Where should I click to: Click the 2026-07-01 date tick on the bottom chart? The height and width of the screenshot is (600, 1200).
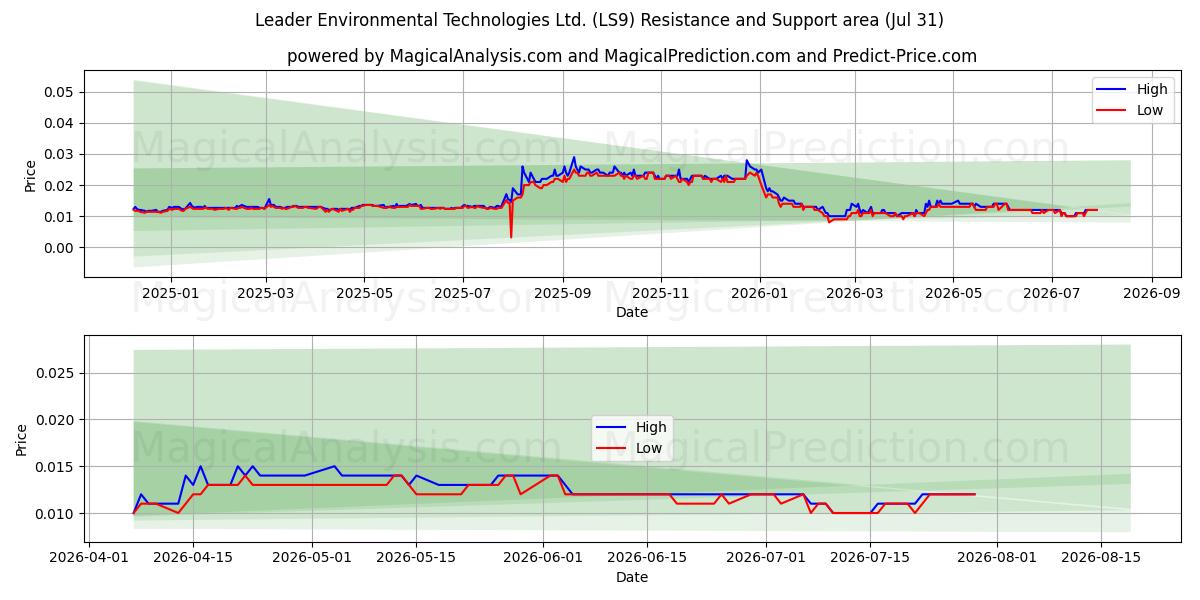[x=766, y=559]
